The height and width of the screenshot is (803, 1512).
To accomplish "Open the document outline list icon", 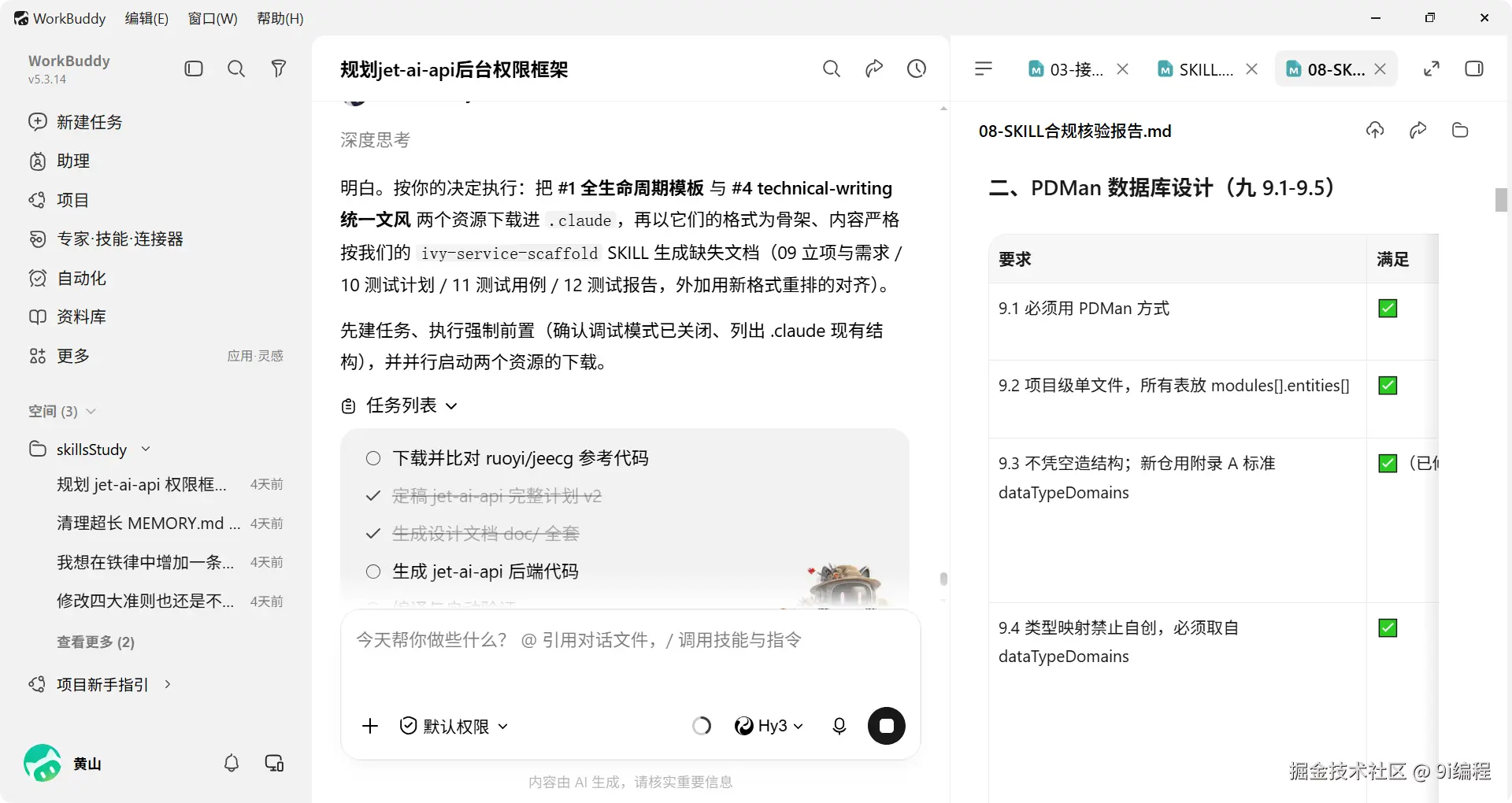I will pos(984,68).
